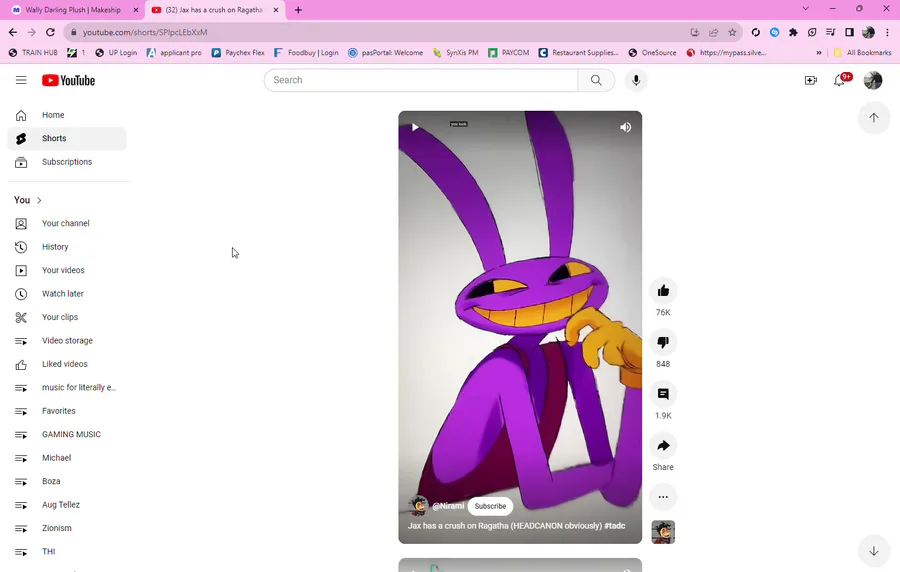This screenshot has height=572, width=900.
Task: Open the tab search dropdown arrow
Action: tap(805, 9)
